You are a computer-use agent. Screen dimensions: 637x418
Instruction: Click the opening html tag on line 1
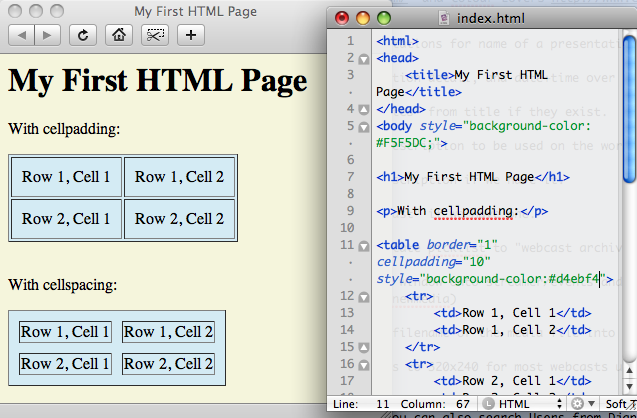tap(397, 41)
